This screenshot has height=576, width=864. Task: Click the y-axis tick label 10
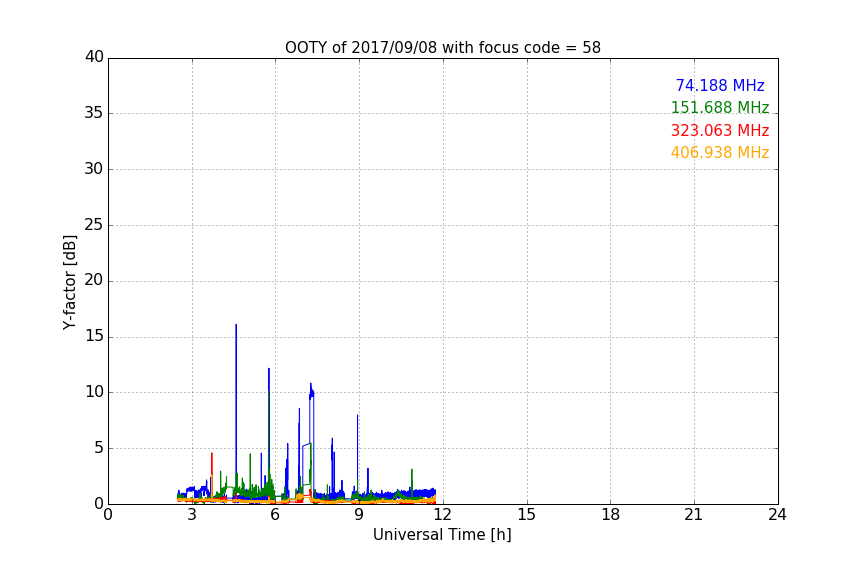(94, 392)
